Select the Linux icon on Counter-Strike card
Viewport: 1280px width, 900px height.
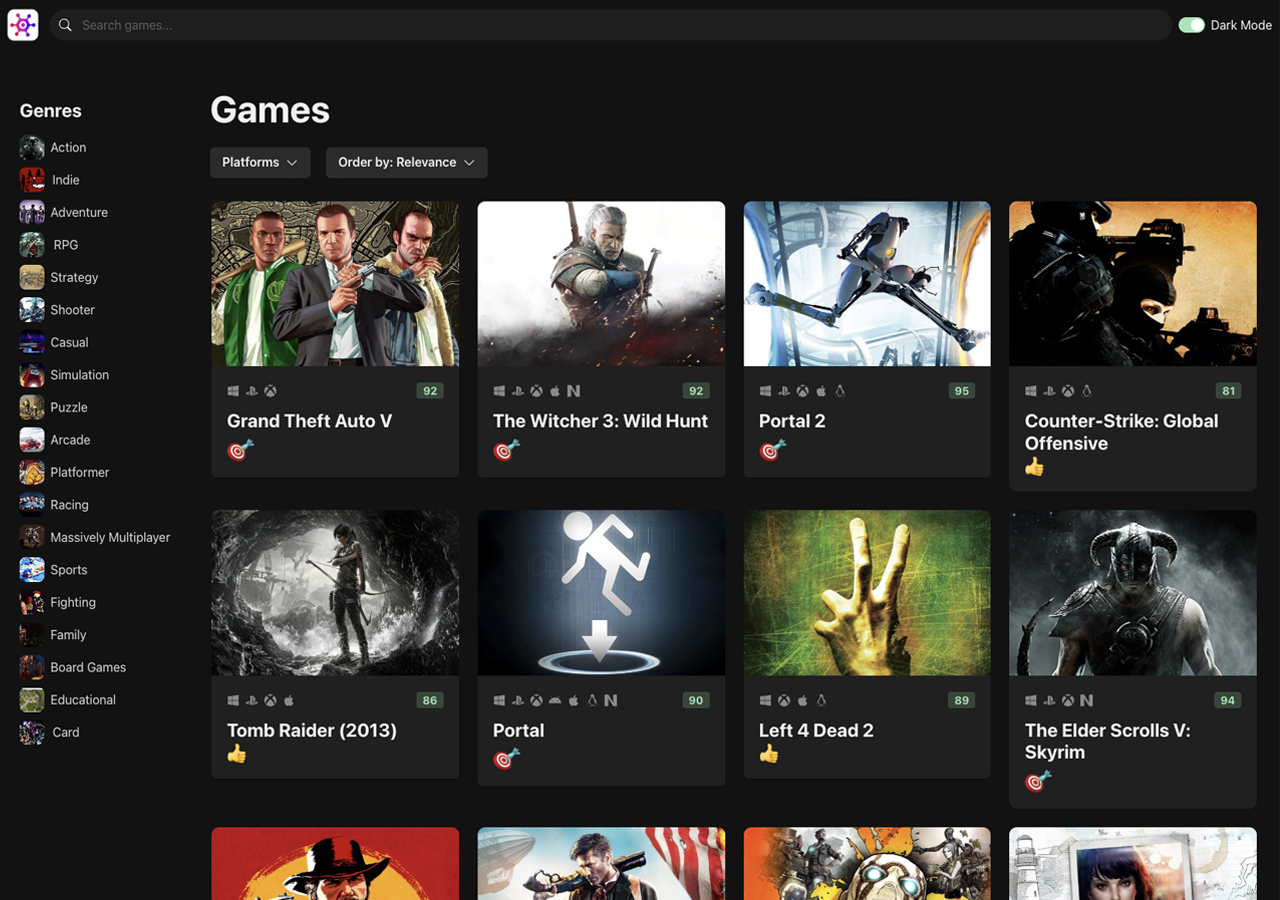click(1086, 391)
